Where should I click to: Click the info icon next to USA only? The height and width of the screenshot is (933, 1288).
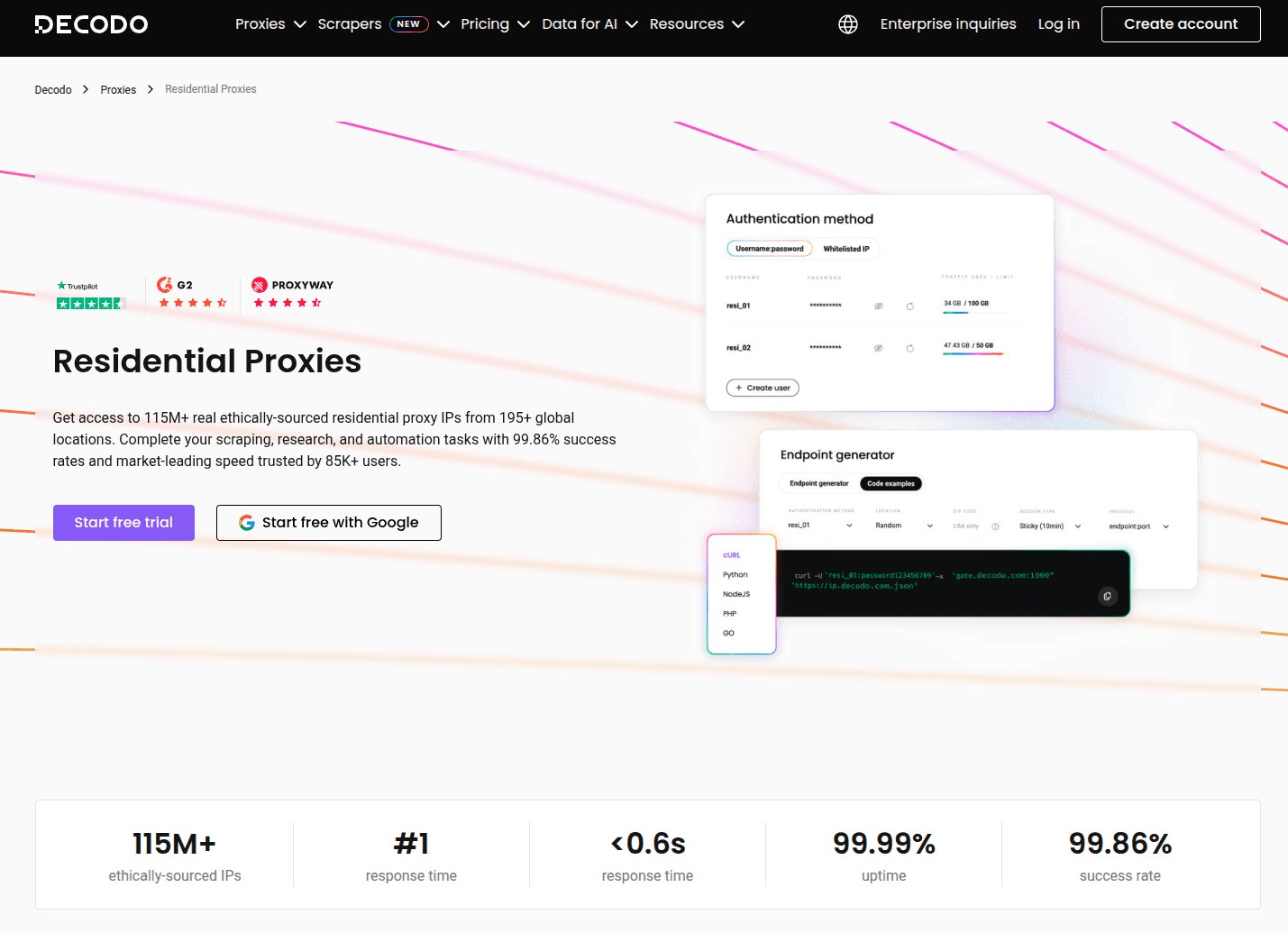click(995, 526)
